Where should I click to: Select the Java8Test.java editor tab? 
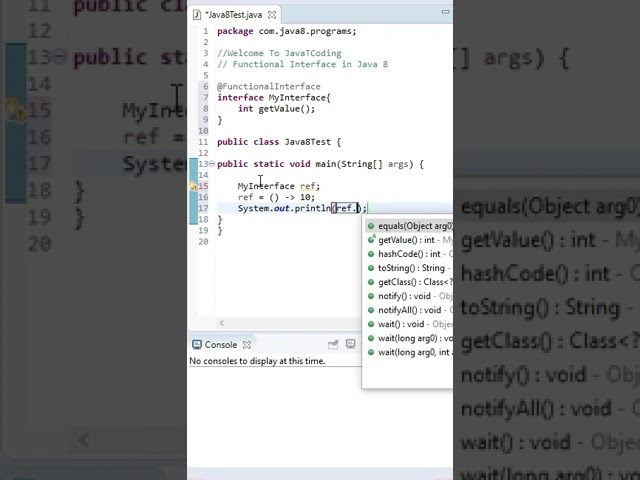(234, 15)
